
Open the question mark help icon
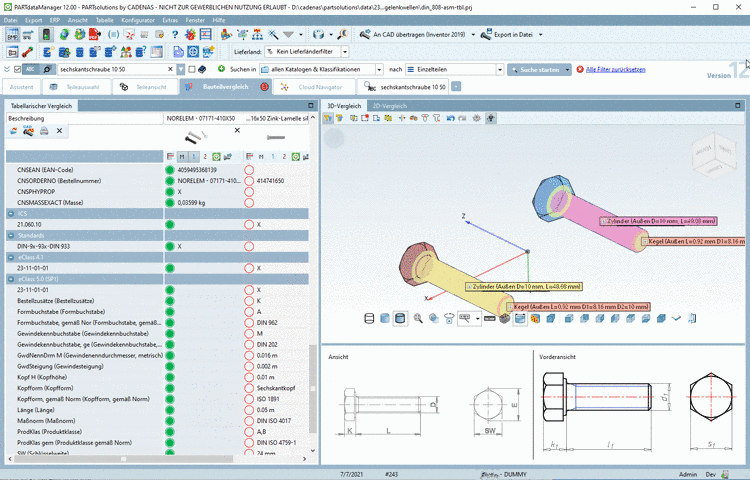pyautogui.click(x=175, y=34)
